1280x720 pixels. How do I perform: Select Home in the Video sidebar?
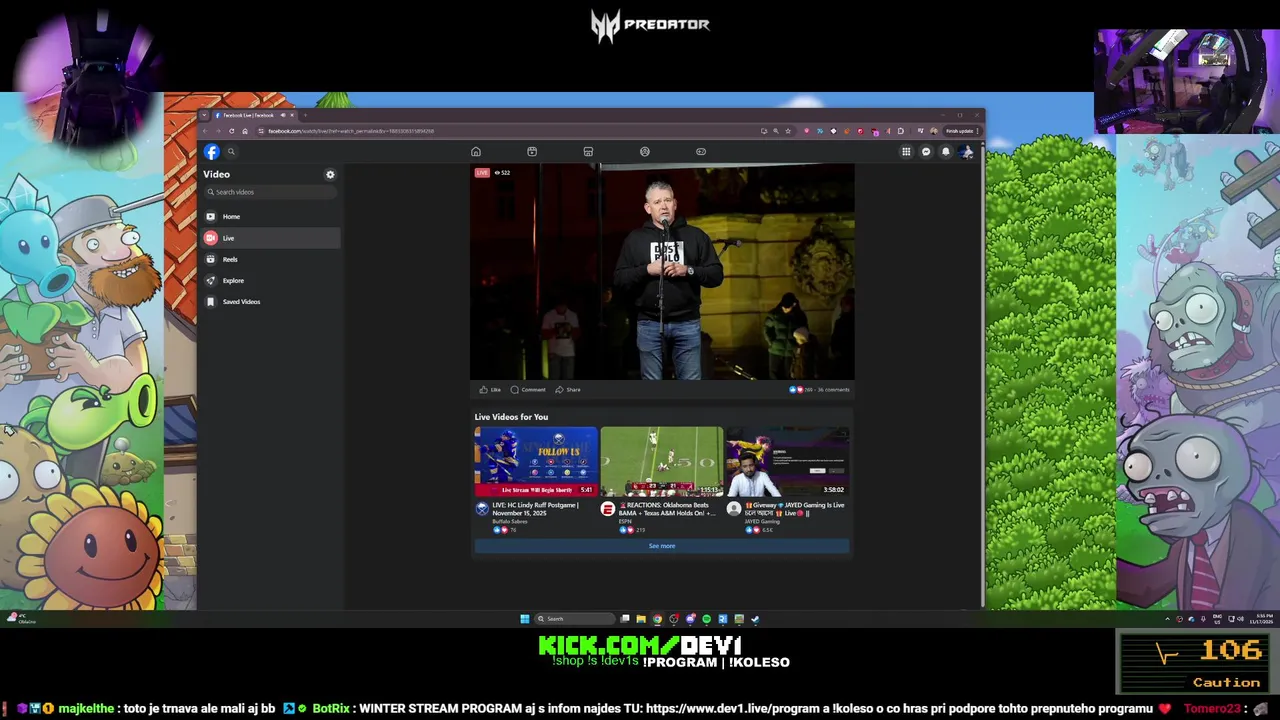click(269, 216)
